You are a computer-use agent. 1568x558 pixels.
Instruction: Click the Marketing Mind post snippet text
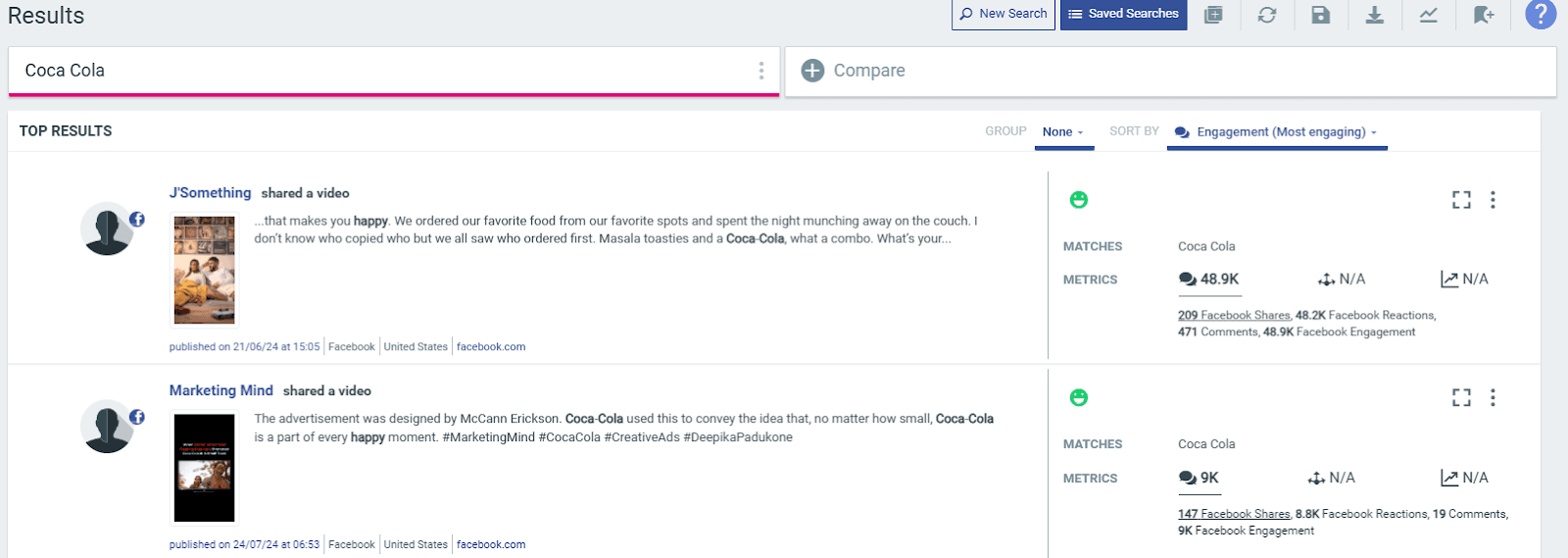tap(623, 428)
